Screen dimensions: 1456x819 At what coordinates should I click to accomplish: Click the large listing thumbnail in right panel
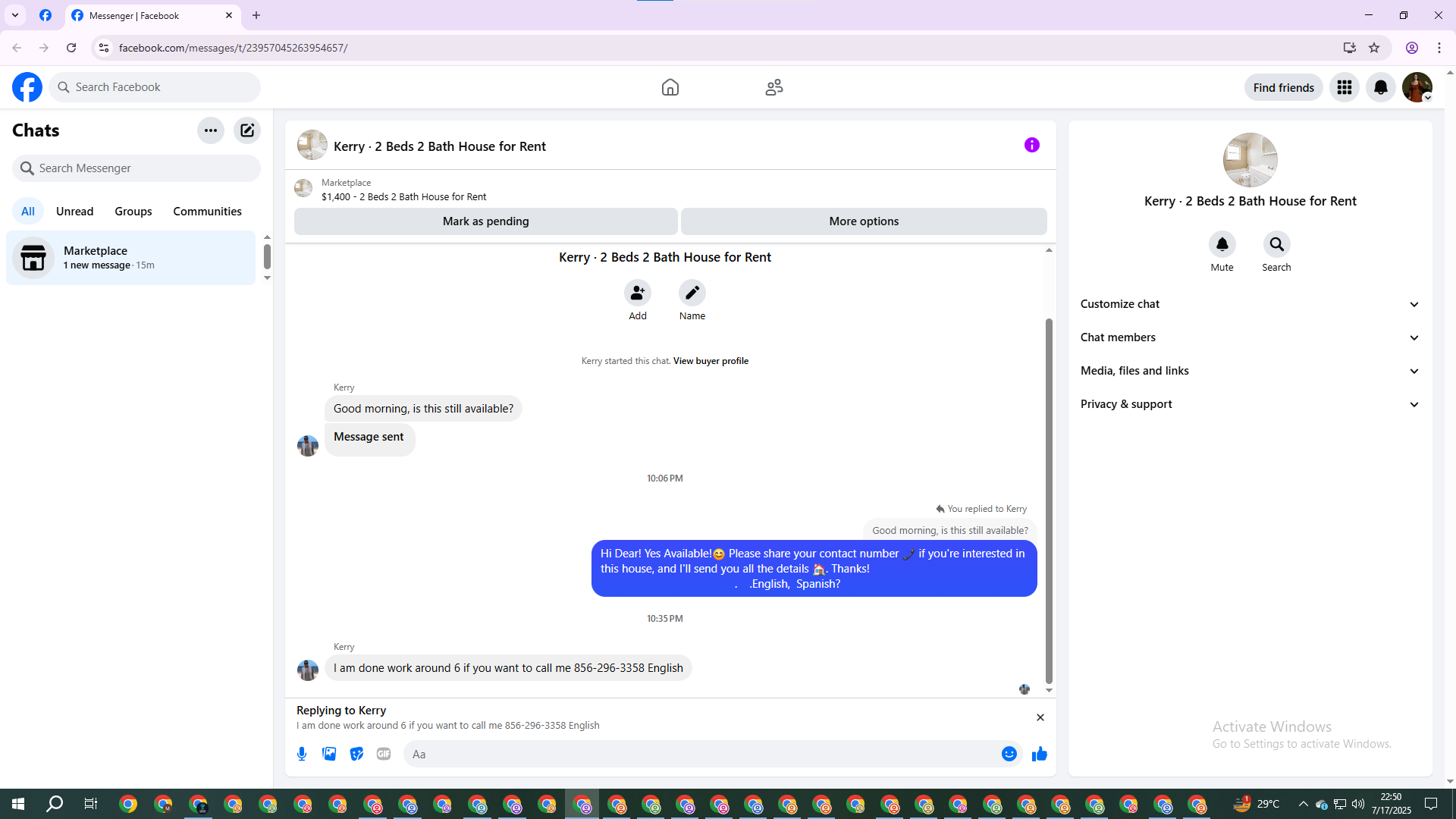(x=1250, y=160)
